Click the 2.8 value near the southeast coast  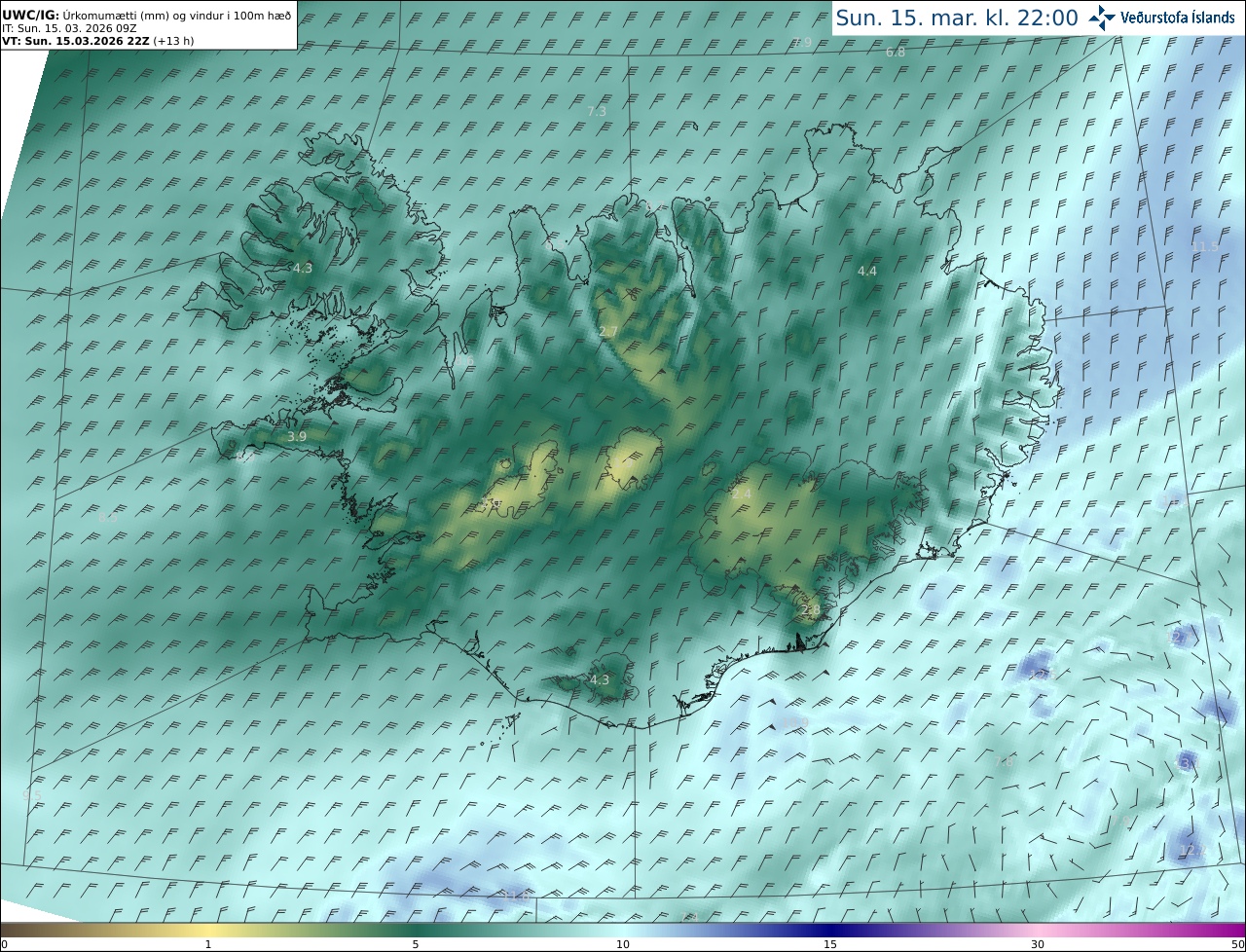point(810,610)
